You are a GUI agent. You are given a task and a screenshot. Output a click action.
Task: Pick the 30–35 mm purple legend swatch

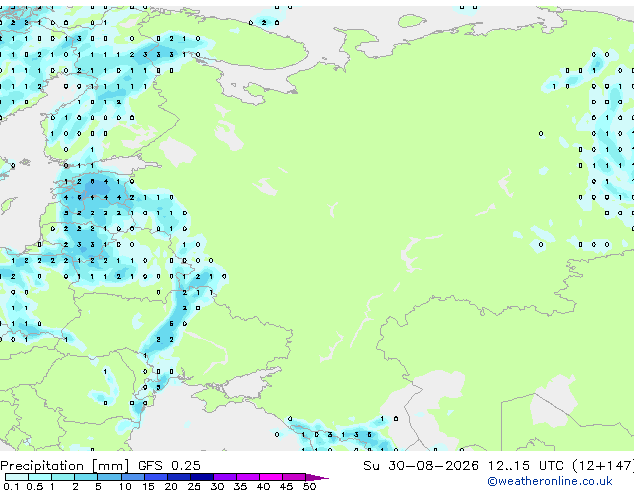[224, 477]
